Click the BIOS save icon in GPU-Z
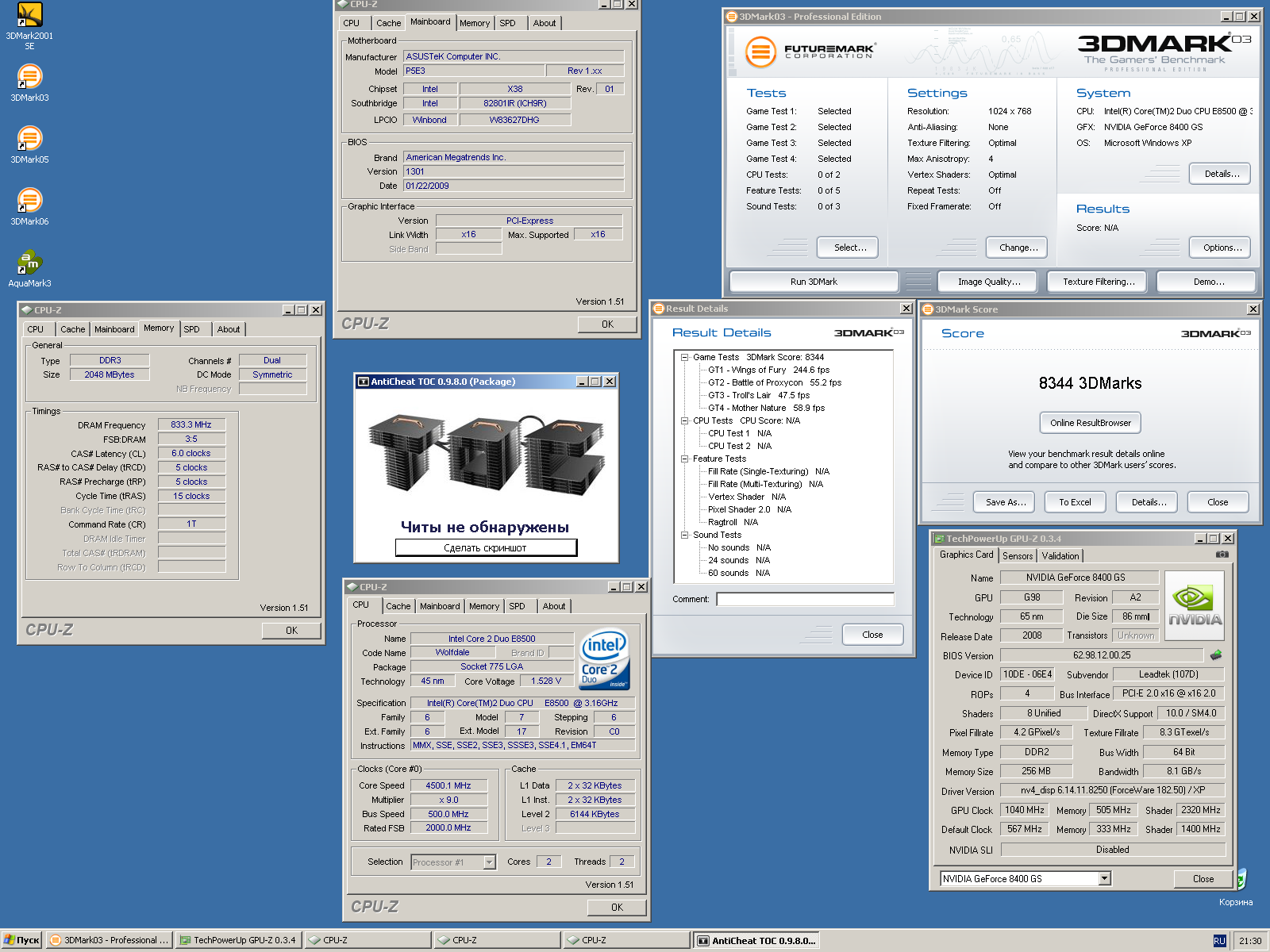This screenshot has height=952, width=1270. tap(1216, 655)
